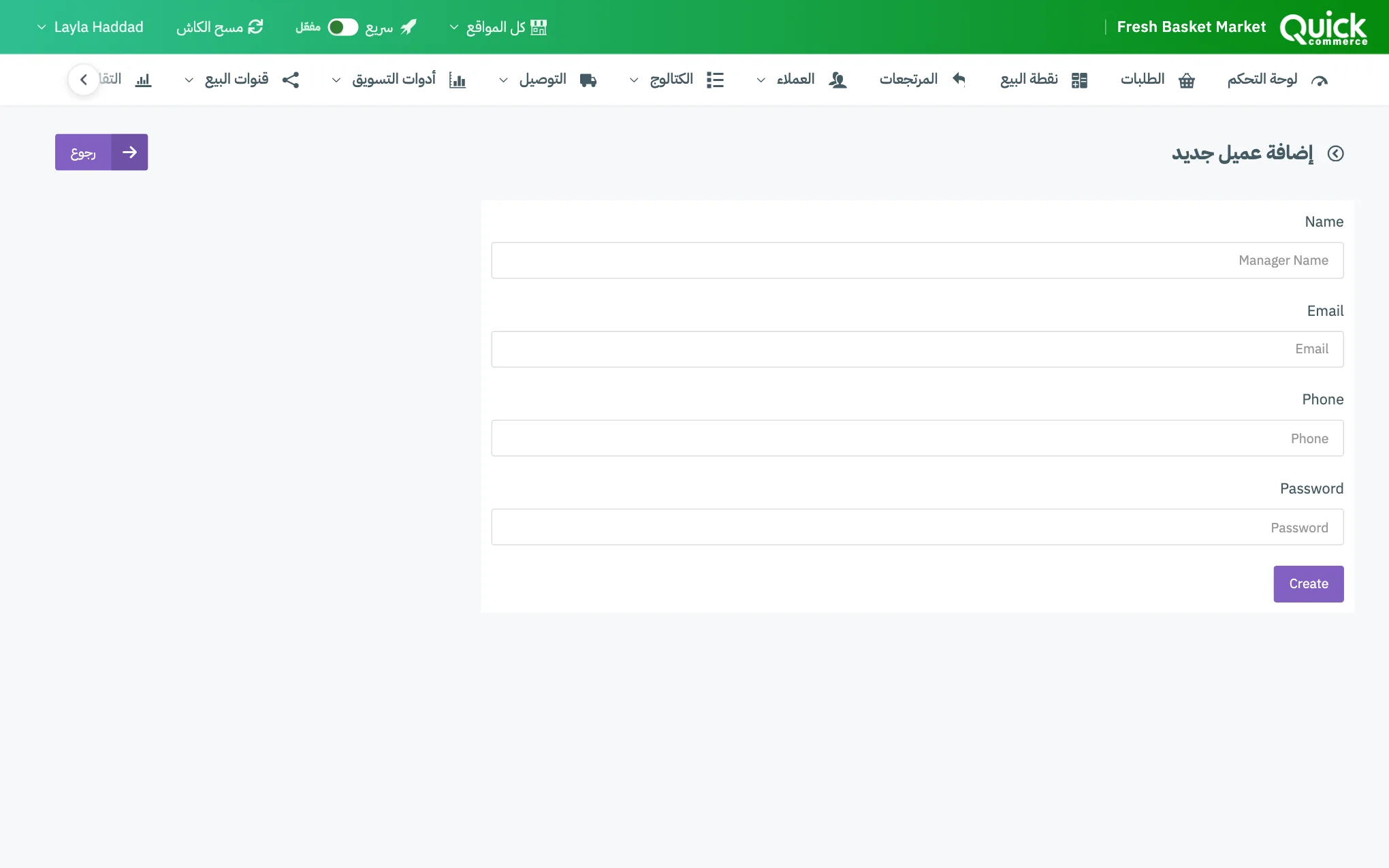Image resolution: width=1389 pixels, height=868 pixels.
Task: Click the clear cache refresh icon
Action: coord(255,27)
